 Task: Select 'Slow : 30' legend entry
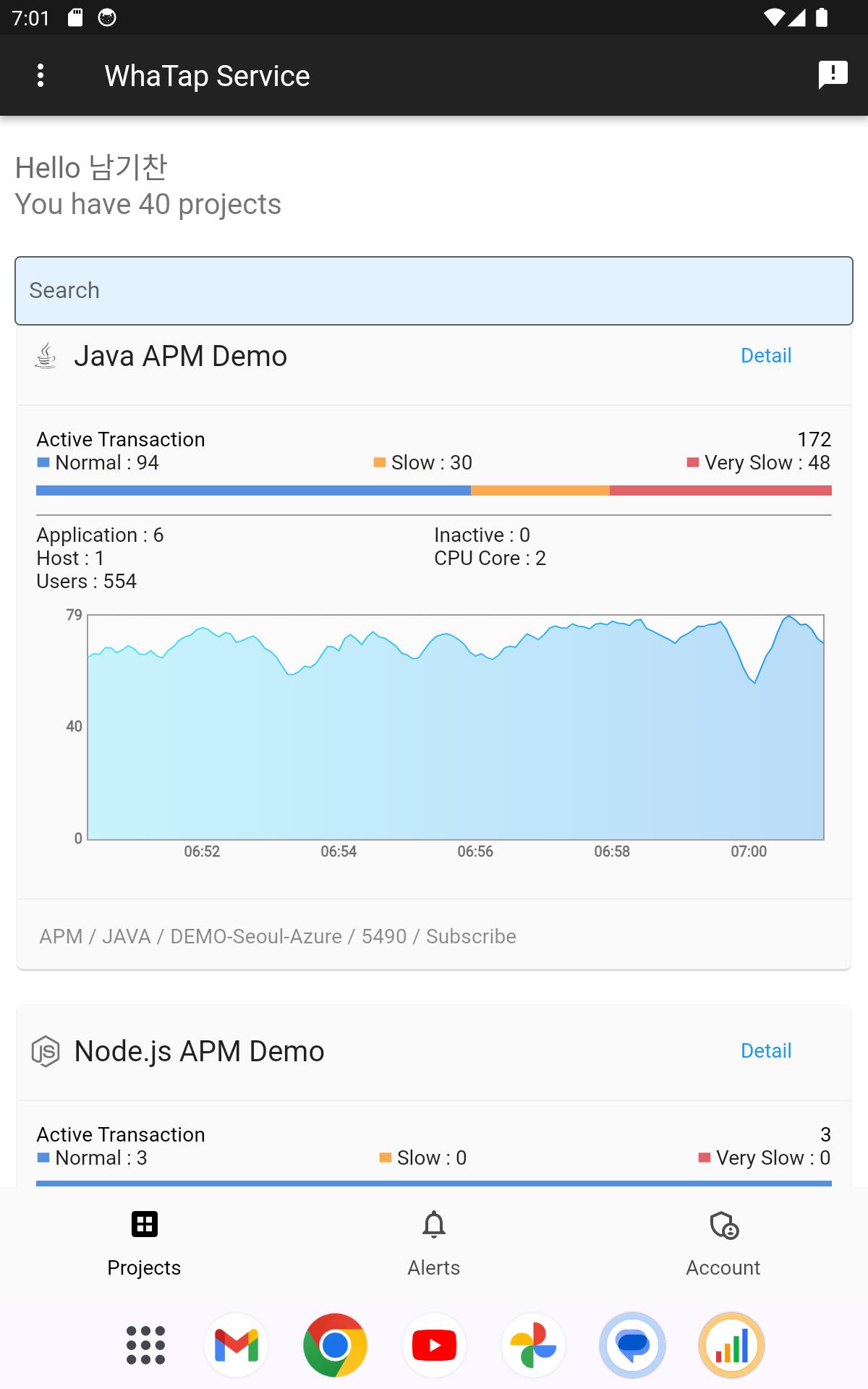click(423, 463)
